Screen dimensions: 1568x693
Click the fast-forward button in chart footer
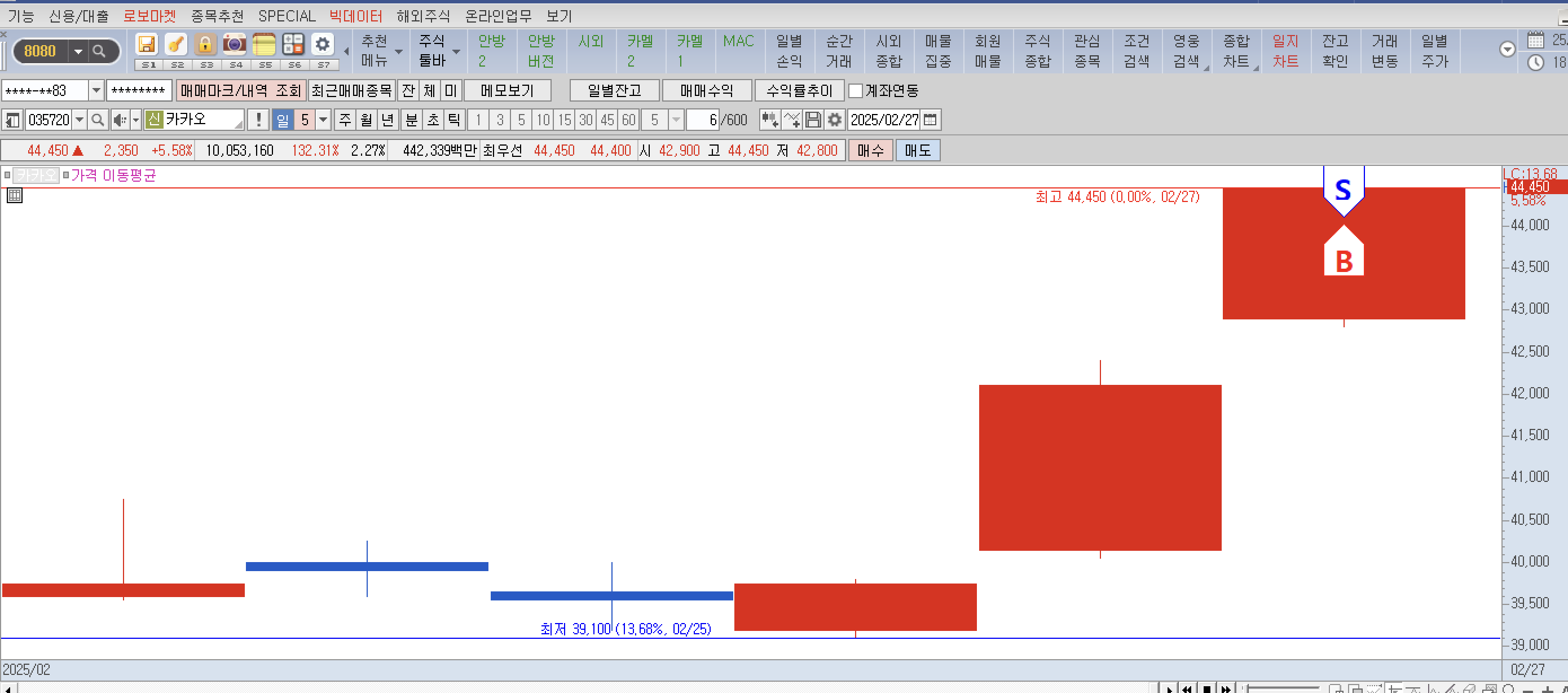[1225, 688]
